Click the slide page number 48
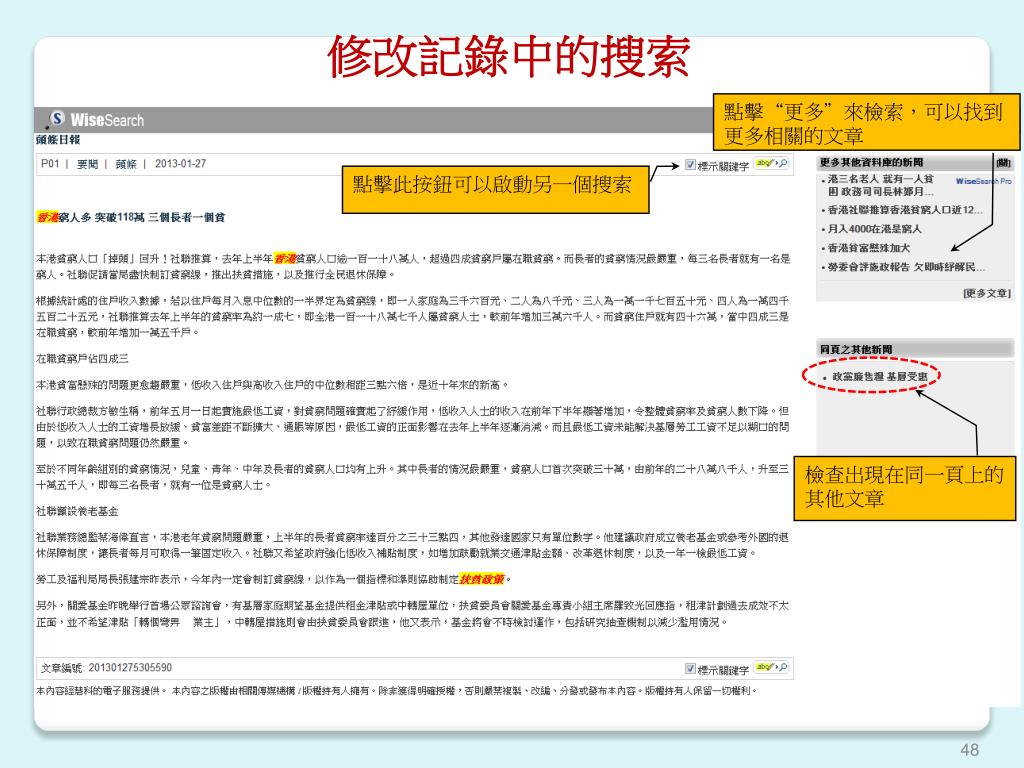 pyautogui.click(x=970, y=749)
